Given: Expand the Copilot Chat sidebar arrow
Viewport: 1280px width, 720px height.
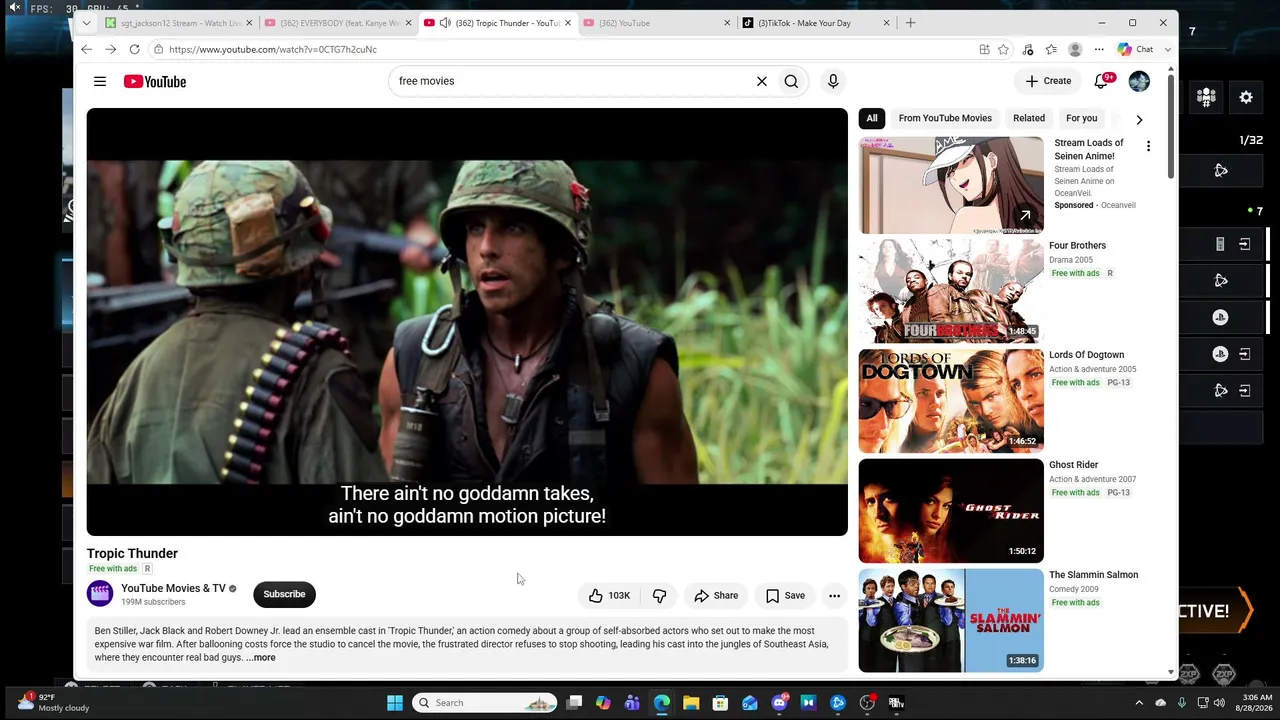Looking at the screenshot, I should pyautogui.click(x=1168, y=49).
